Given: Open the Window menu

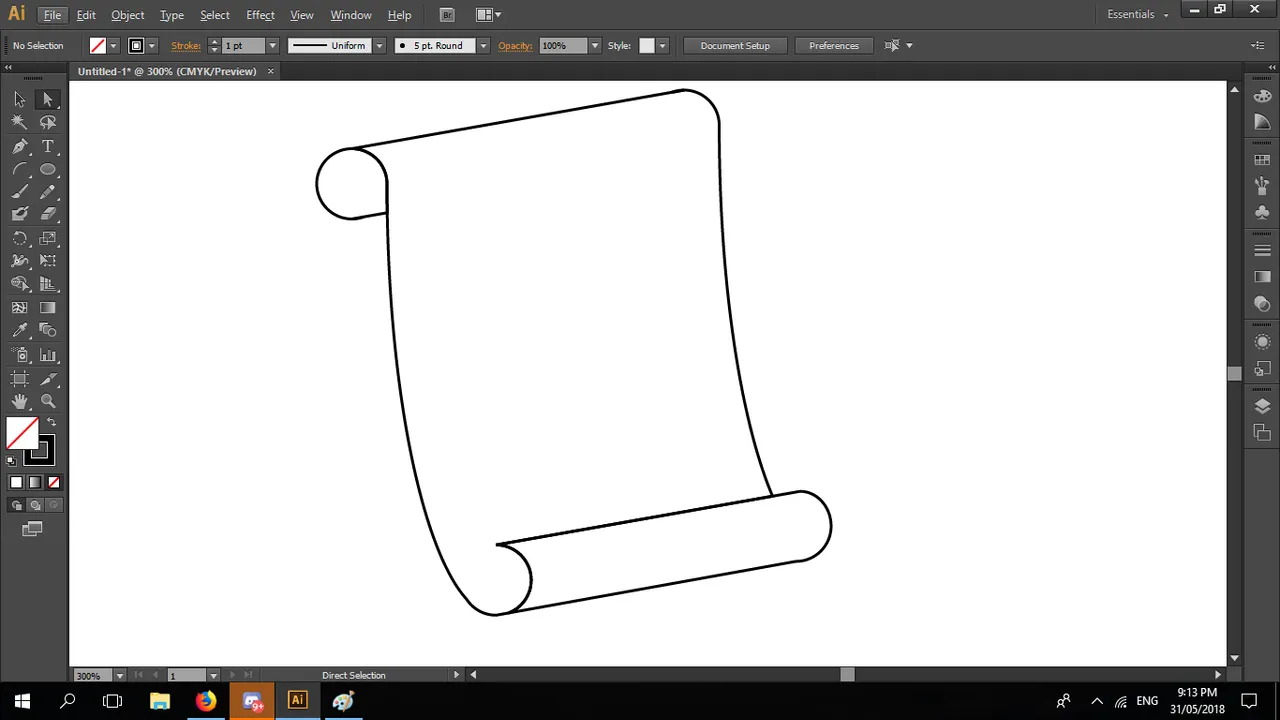Looking at the screenshot, I should [351, 15].
